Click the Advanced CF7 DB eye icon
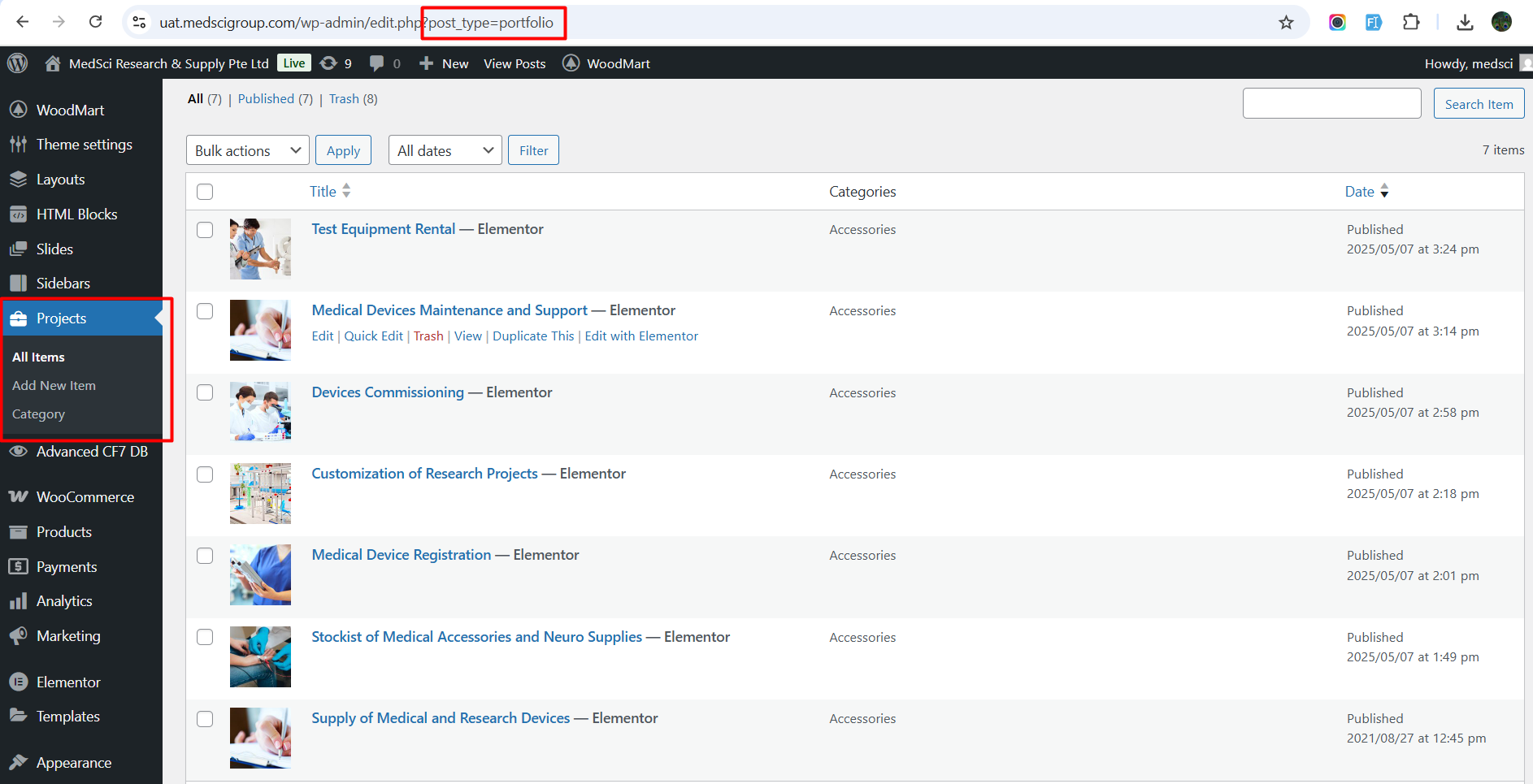1533x784 pixels. click(19, 451)
